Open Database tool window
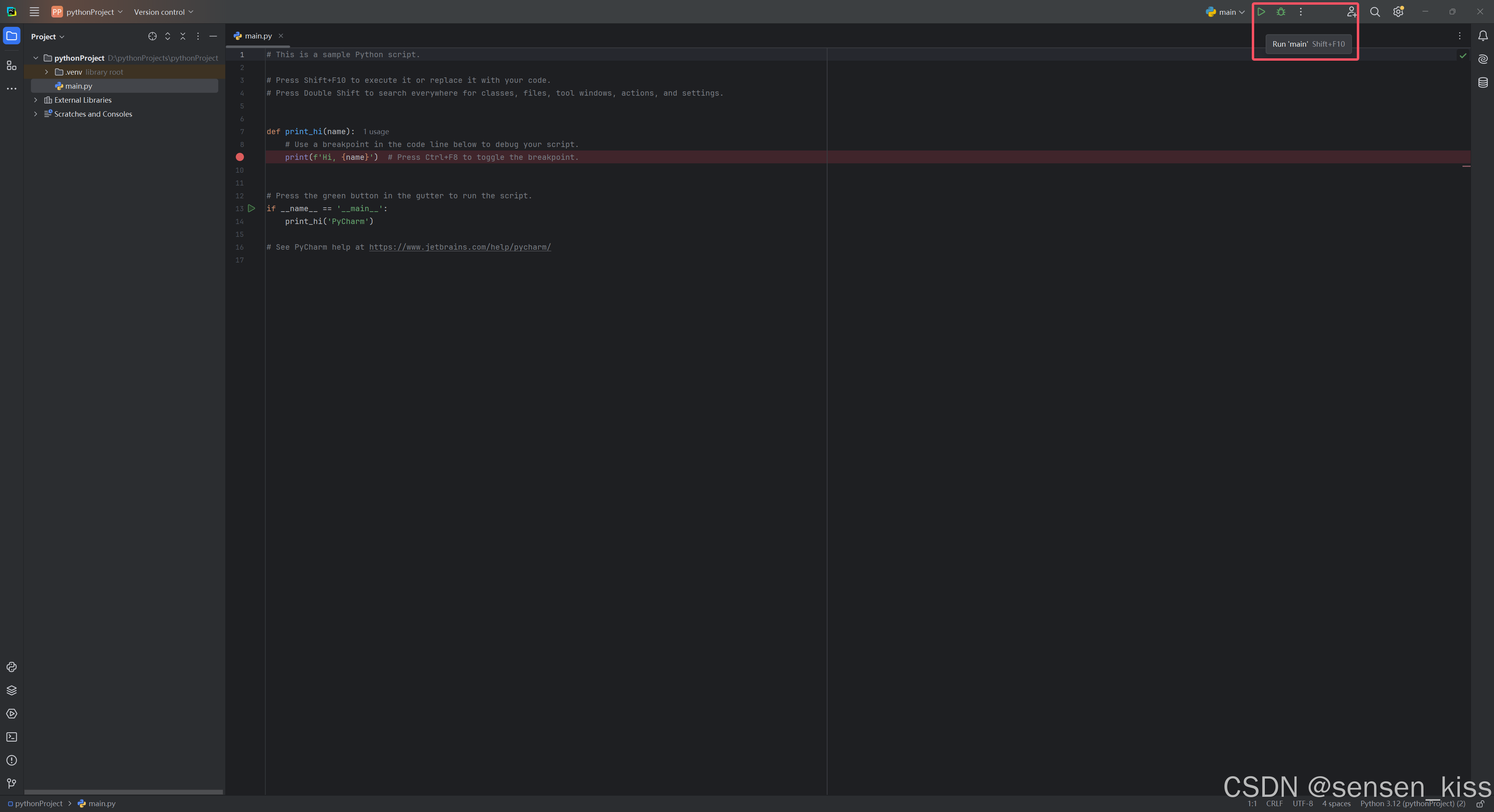This screenshot has width=1494, height=812. tap(1482, 82)
